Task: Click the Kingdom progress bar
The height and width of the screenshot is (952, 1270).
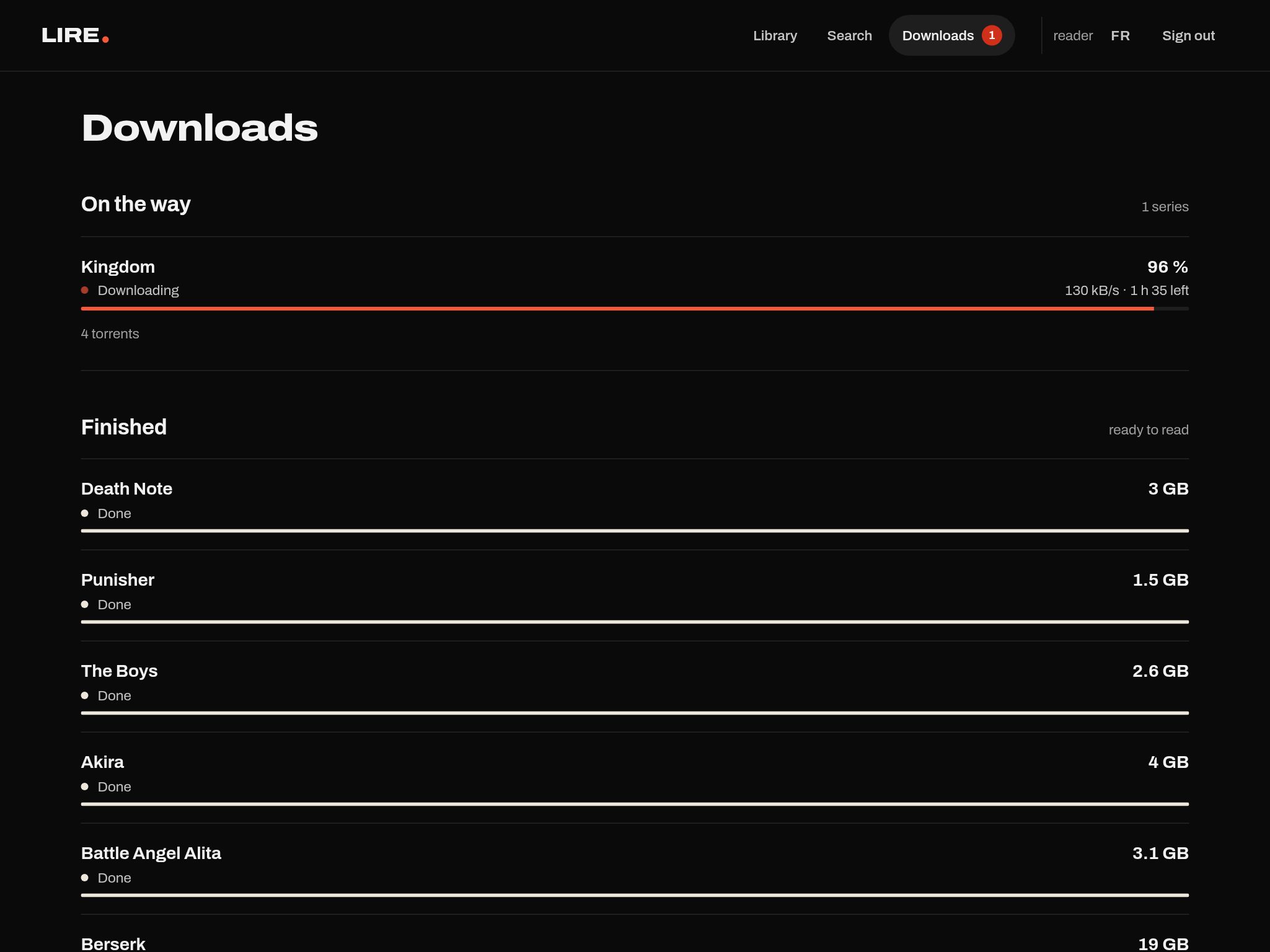Action: [x=635, y=308]
